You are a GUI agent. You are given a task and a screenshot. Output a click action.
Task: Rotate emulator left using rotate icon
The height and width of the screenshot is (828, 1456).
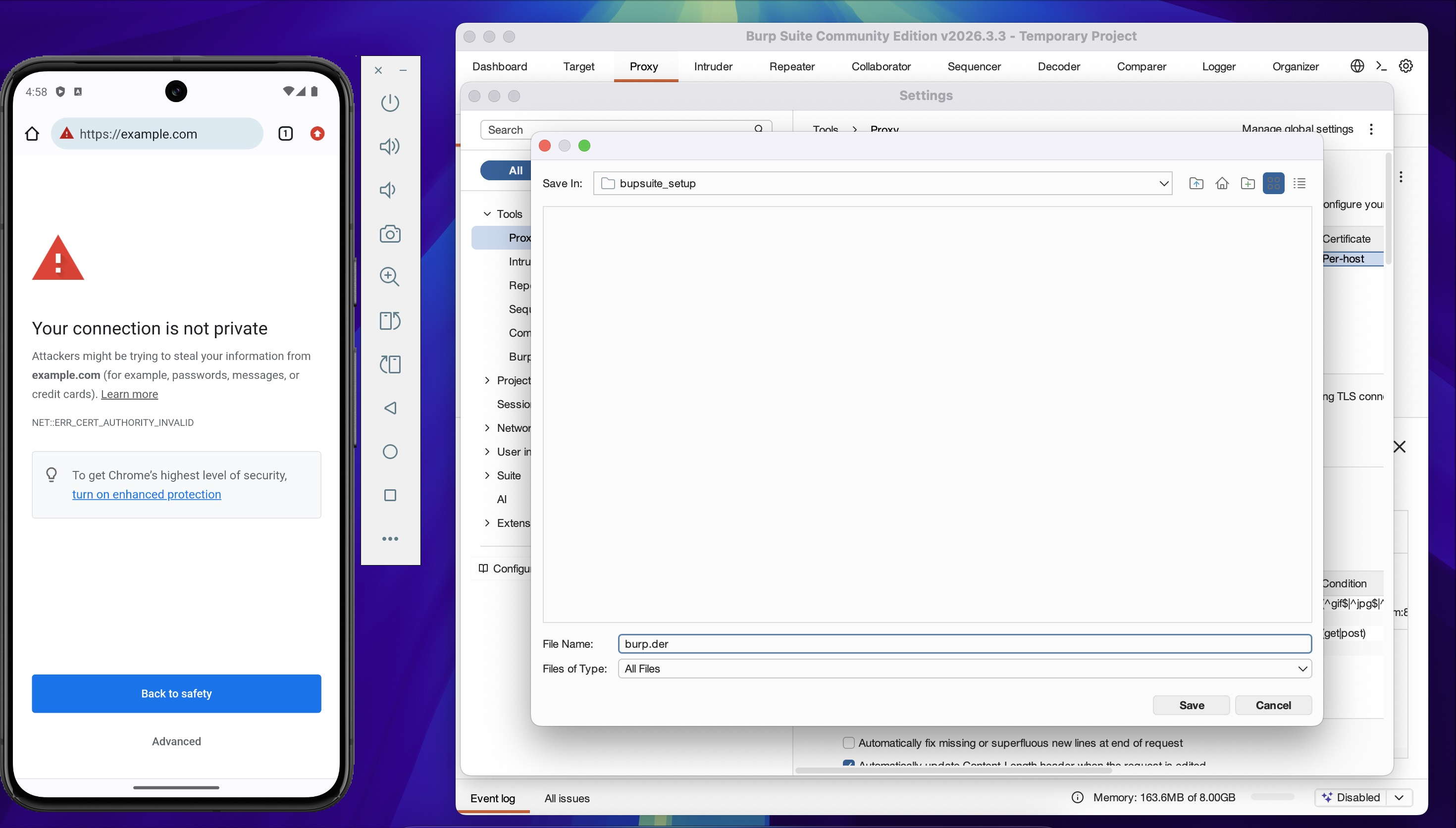click(390, 364)
